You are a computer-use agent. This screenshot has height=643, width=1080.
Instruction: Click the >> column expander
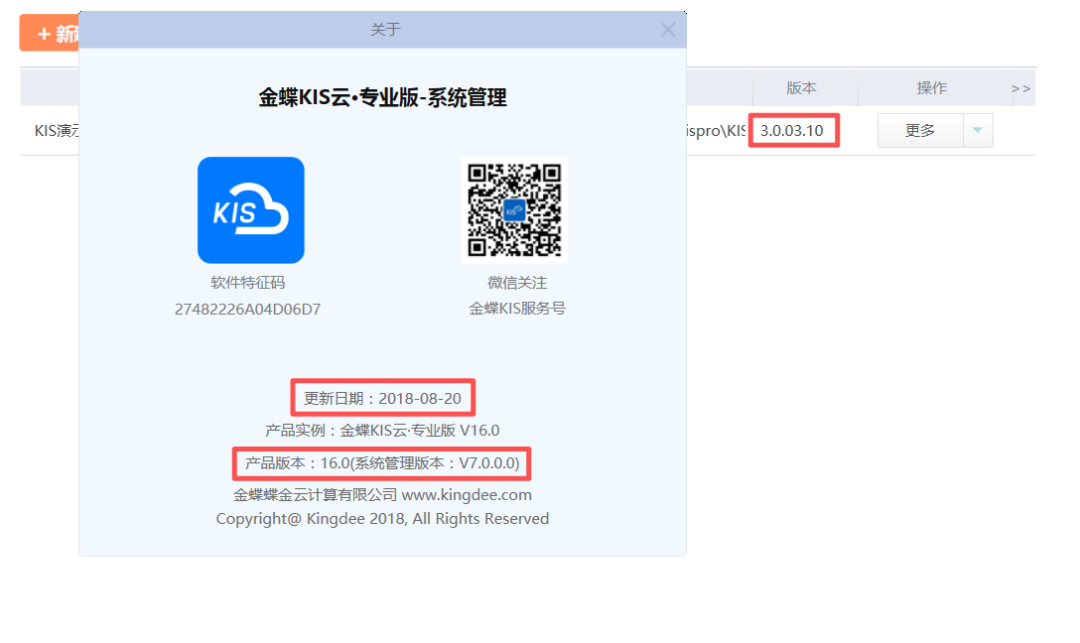pyautogui.click(x=1021, y=89)
